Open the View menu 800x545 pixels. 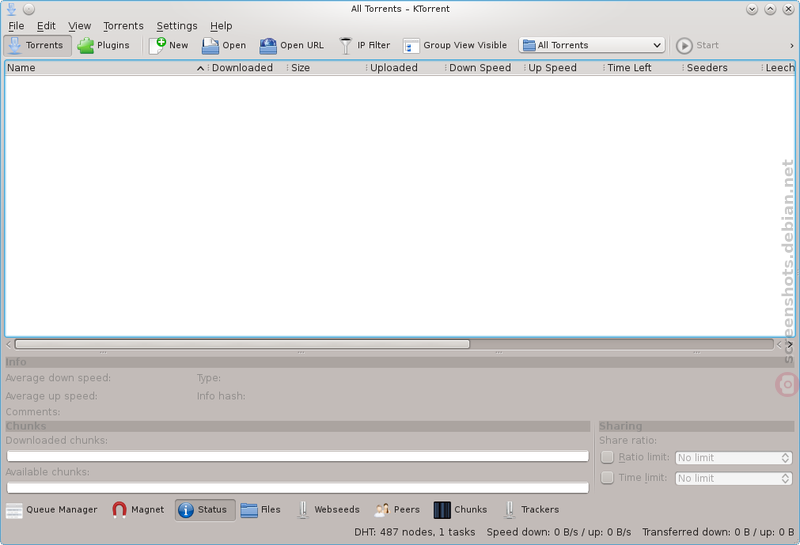click(80, 26)
